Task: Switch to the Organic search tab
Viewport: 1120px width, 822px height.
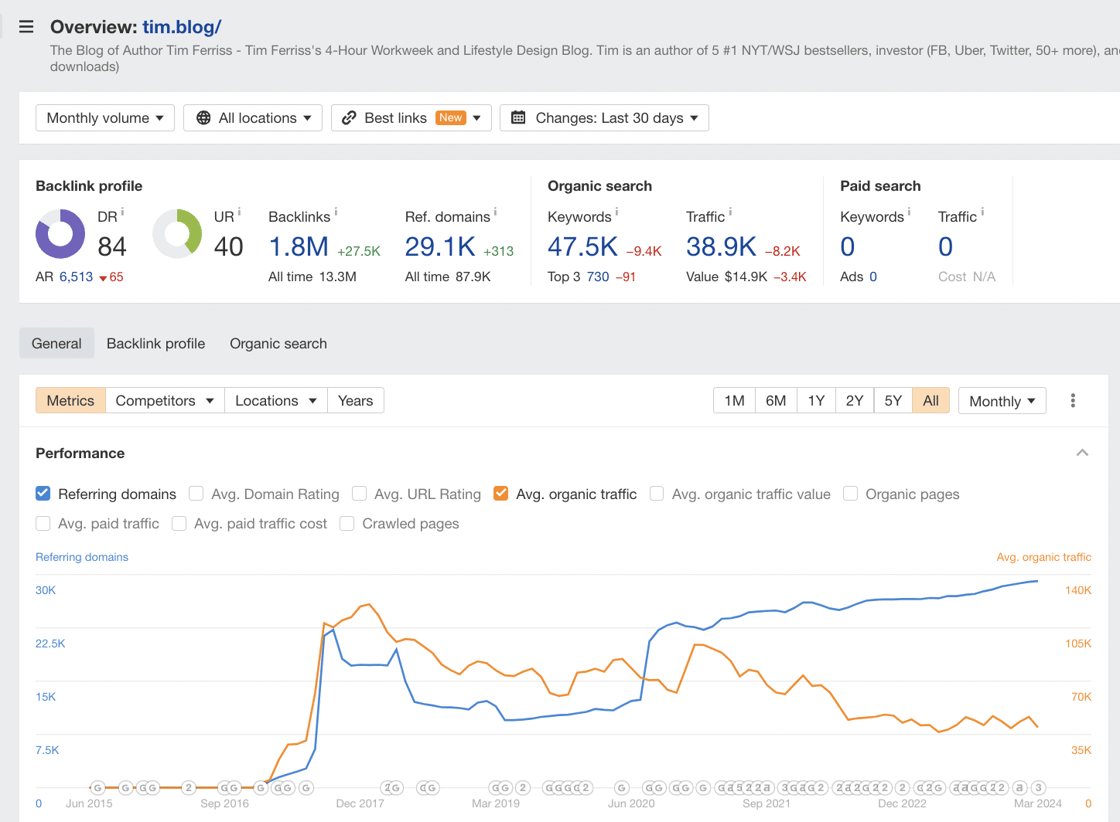Action: click(278, 343)
